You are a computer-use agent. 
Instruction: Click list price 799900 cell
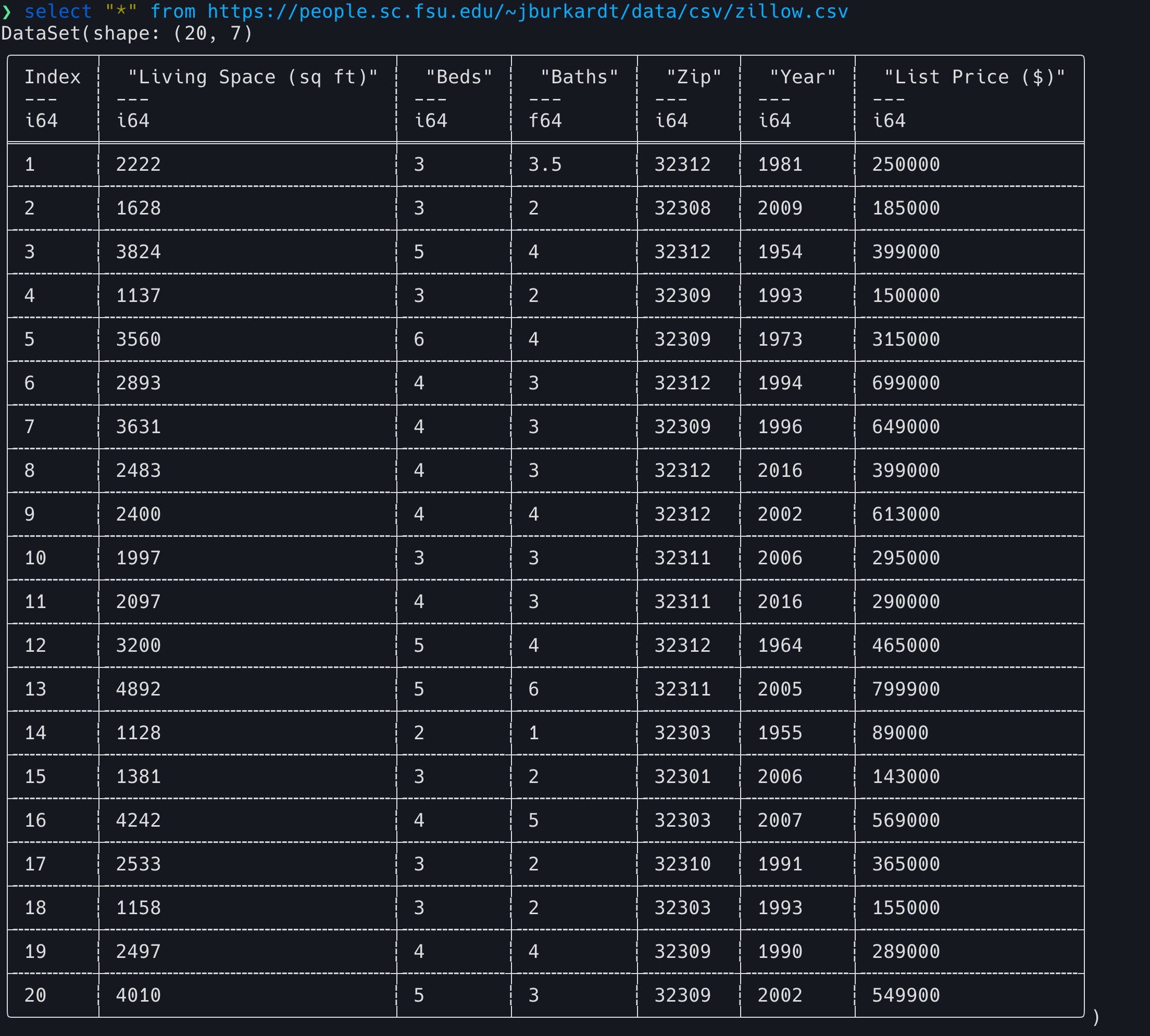[x=906, y=689]
